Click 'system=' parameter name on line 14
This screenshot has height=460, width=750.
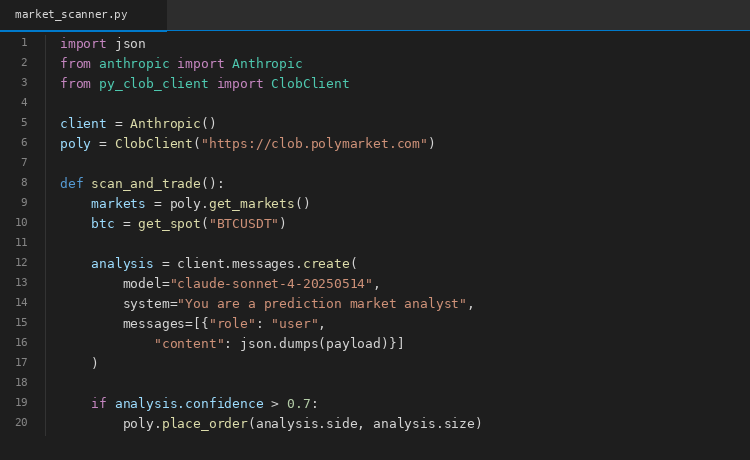click(150, 304)
